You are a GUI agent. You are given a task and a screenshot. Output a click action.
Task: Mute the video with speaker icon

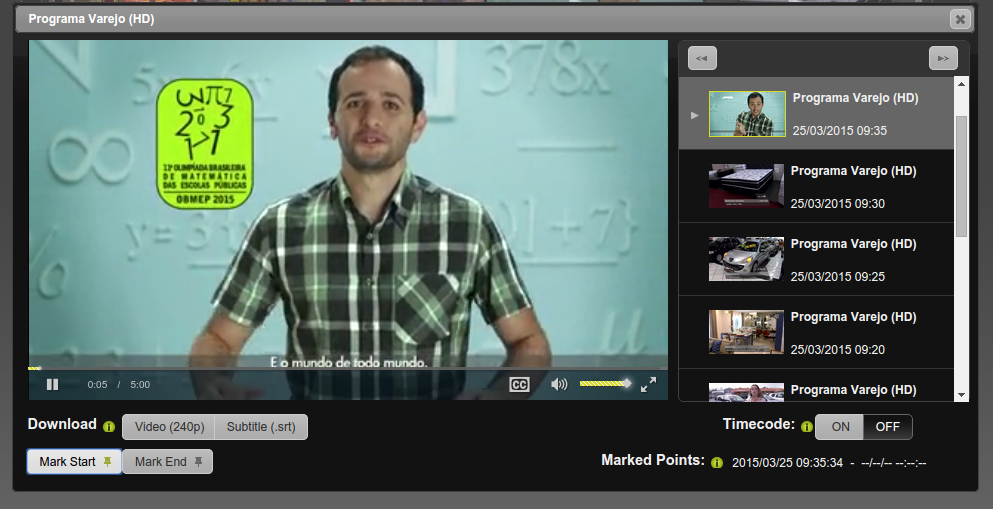click(x=559, y=384)
